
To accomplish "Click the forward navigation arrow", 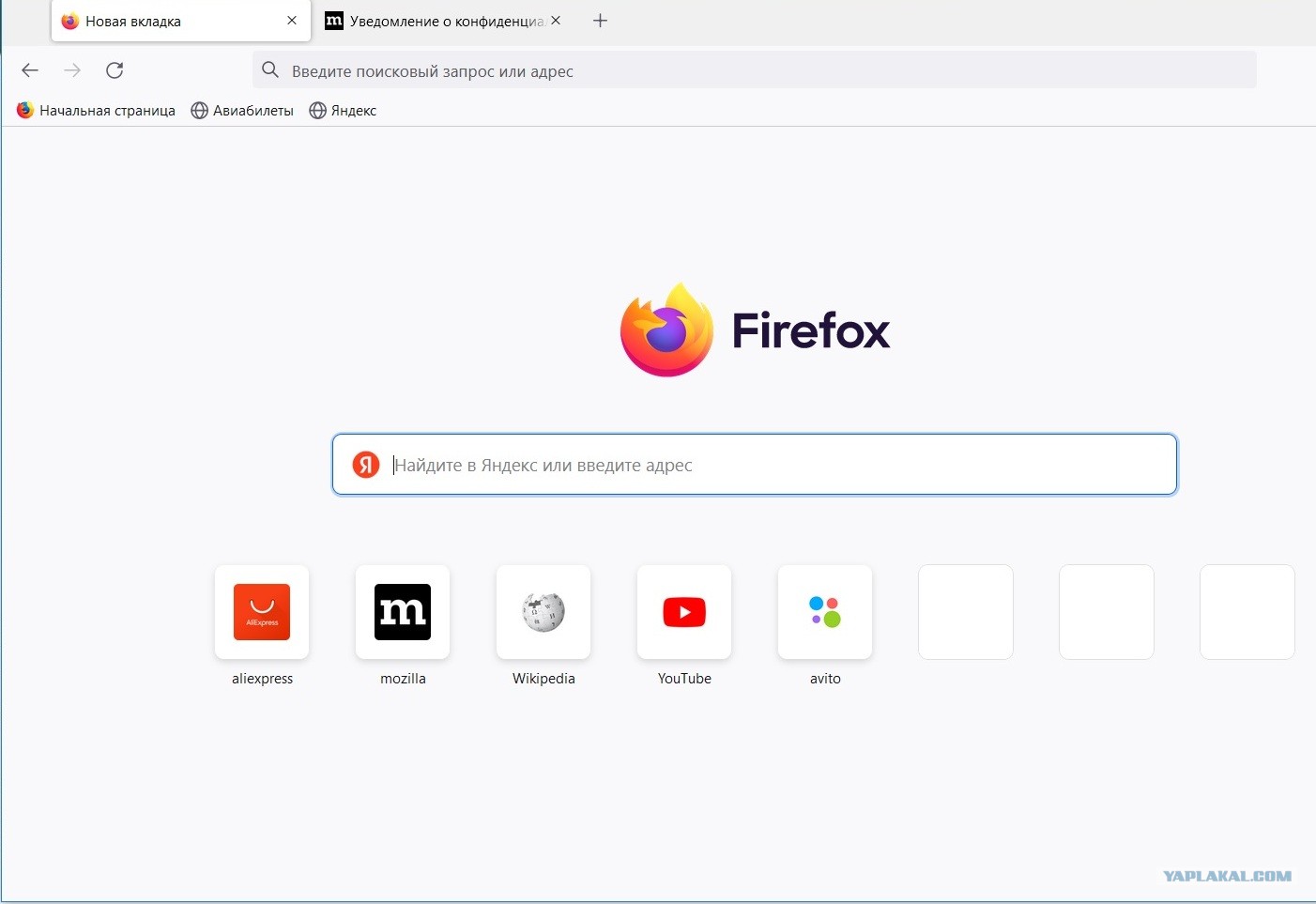I will click(x=72, y=70).
